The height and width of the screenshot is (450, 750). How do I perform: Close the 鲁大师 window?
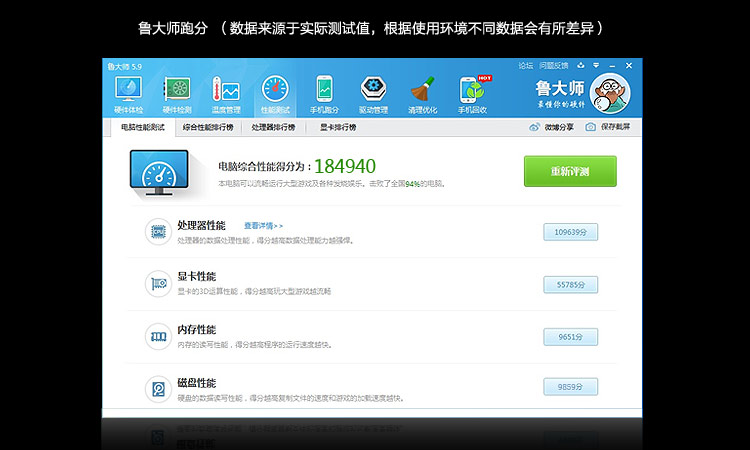[629, 66]
